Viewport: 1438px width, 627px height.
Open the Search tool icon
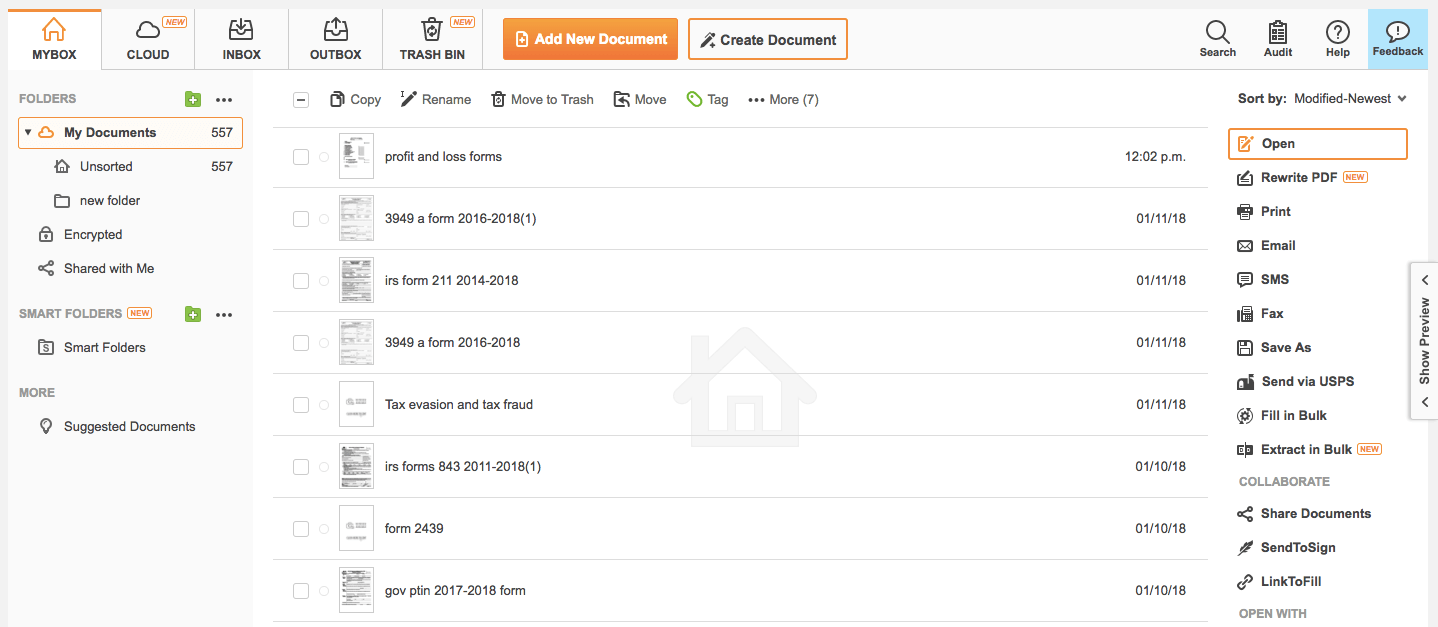point(1217,32)
